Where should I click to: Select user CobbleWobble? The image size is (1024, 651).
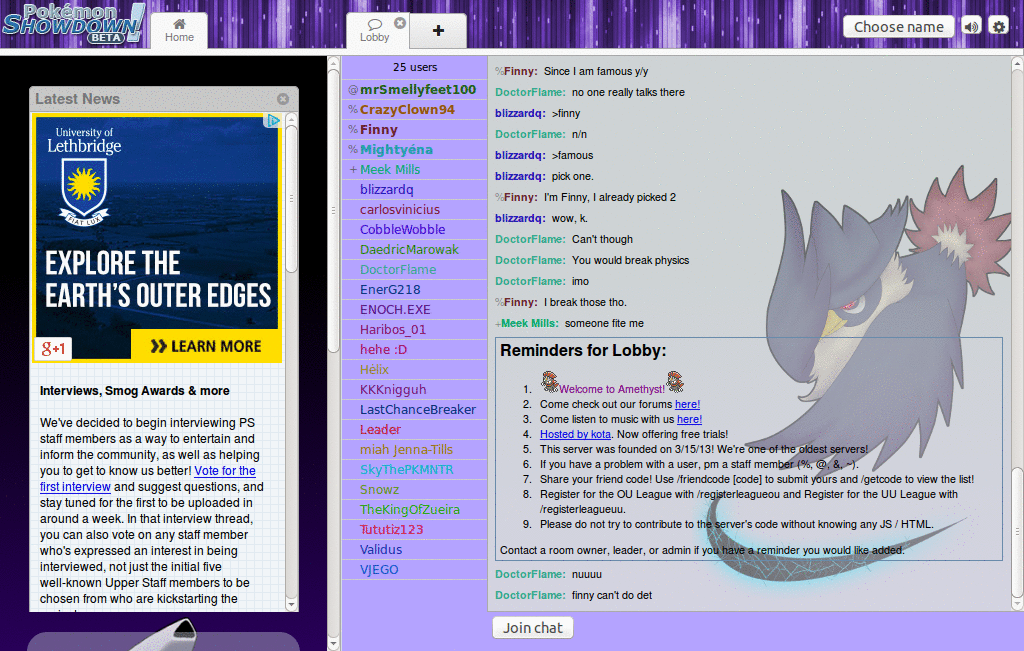click(415, 230)
